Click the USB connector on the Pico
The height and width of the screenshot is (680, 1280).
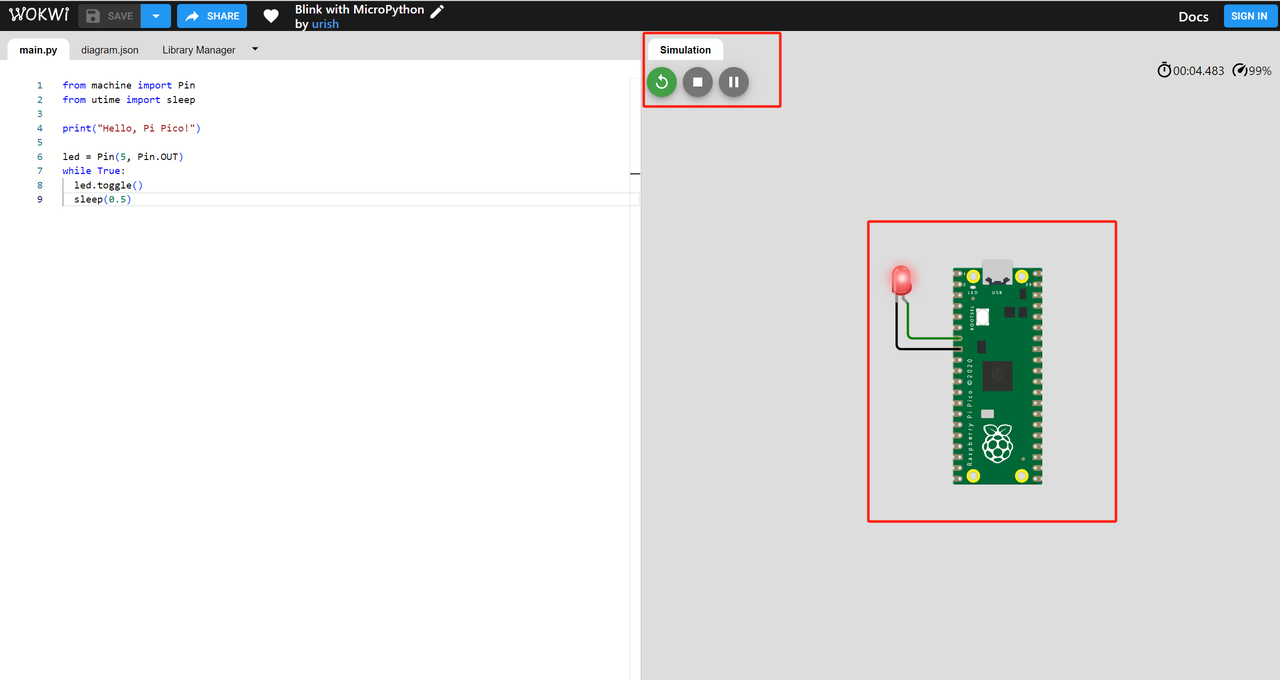997,271
